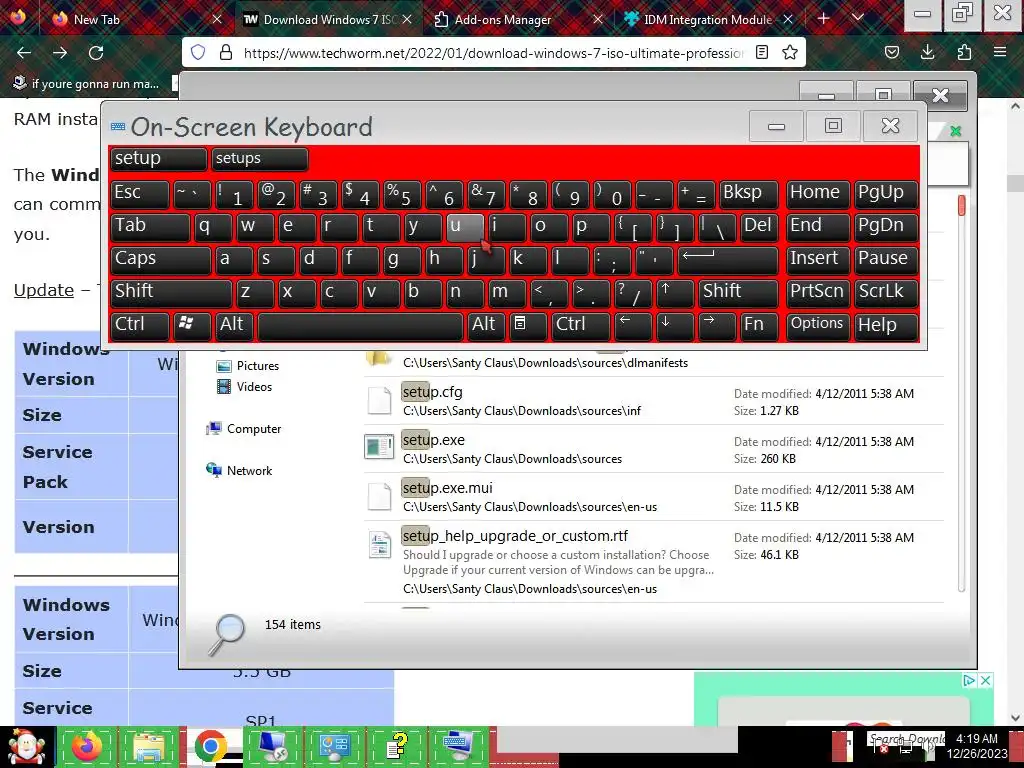Follow the Update link on webpage
Image resolution: width=1024 pixels, height=768 pixels.
44,290
